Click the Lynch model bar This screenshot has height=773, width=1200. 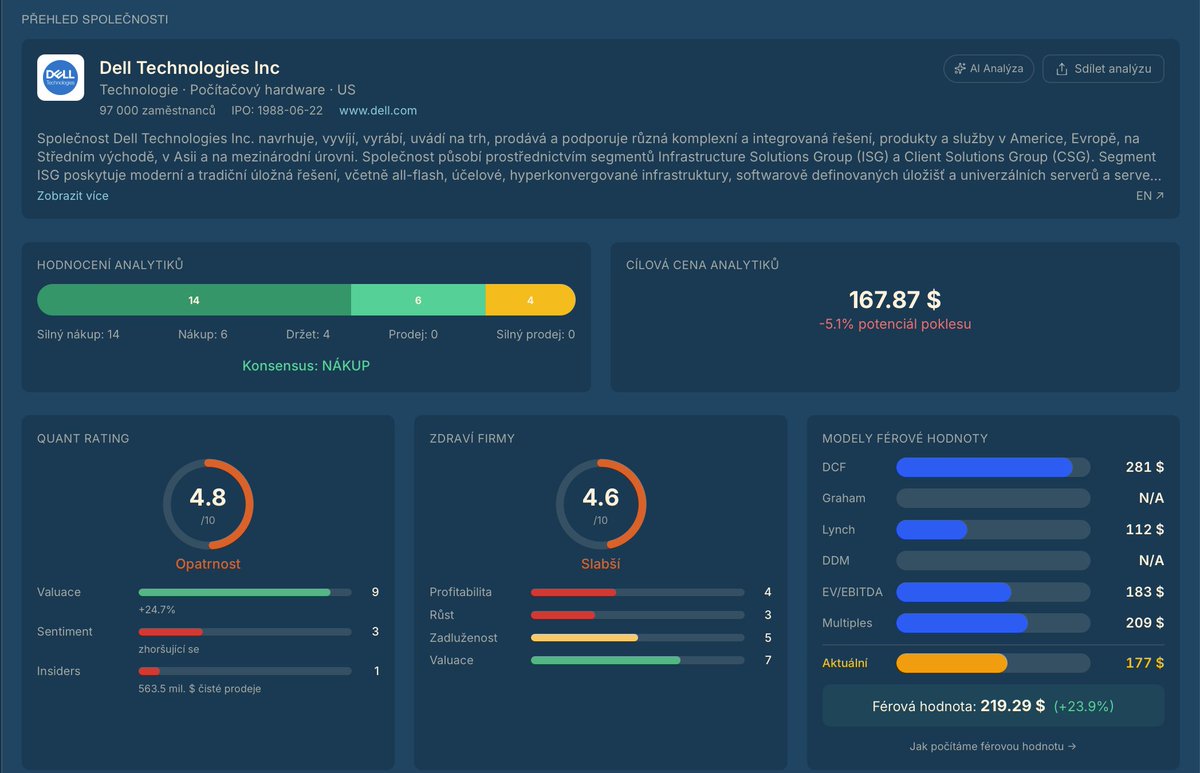[x=993, y=529]
